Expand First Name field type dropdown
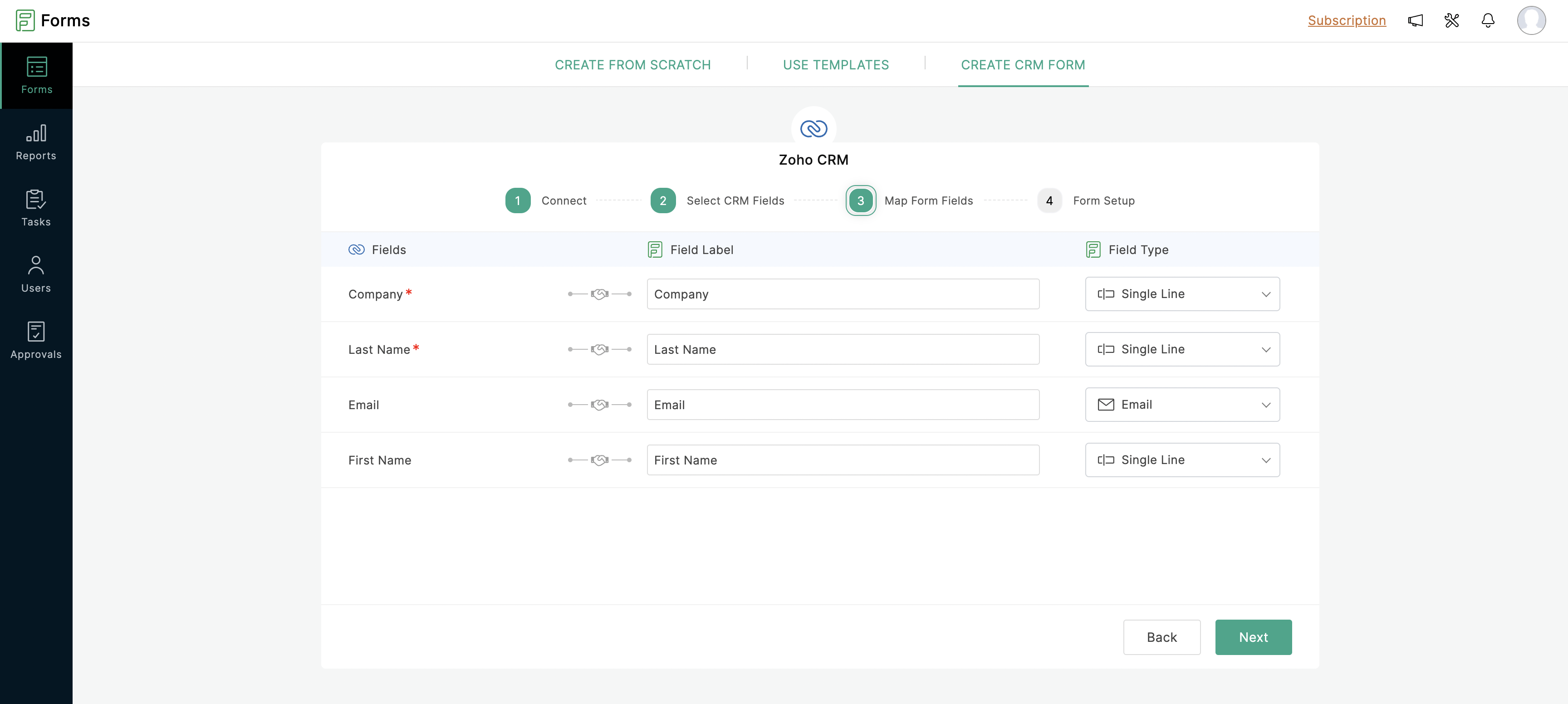This screenshot has height=704, width=1568. (x=1182, y=460)
